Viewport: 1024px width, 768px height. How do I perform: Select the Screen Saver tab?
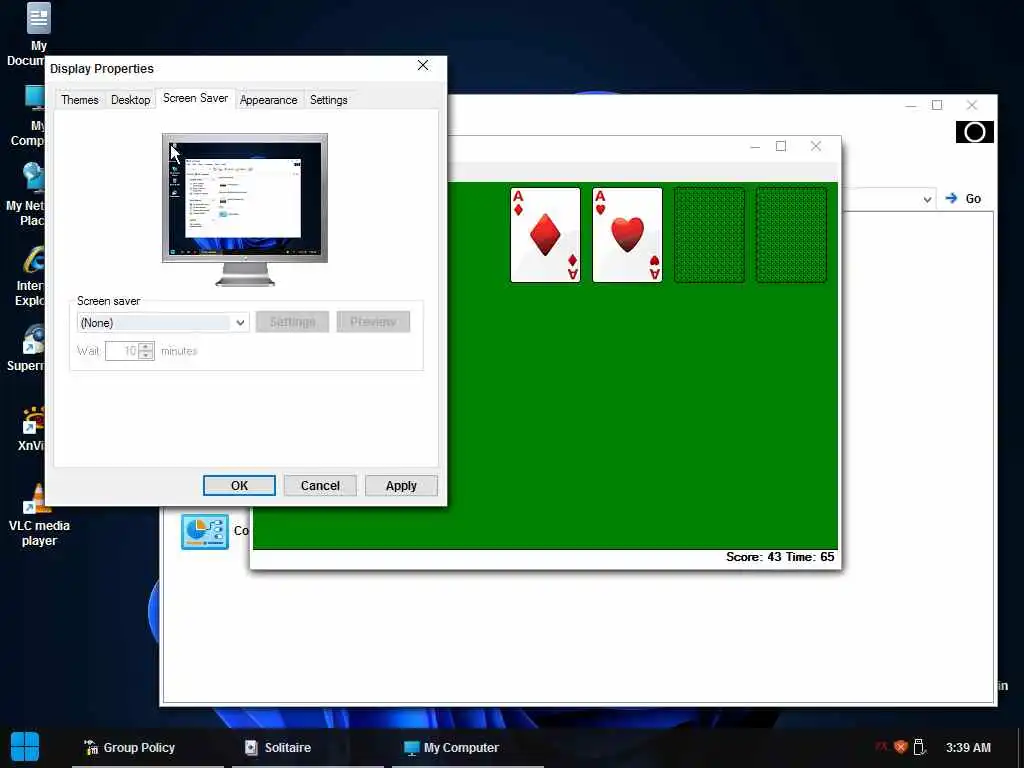click(x=195, y=98)
